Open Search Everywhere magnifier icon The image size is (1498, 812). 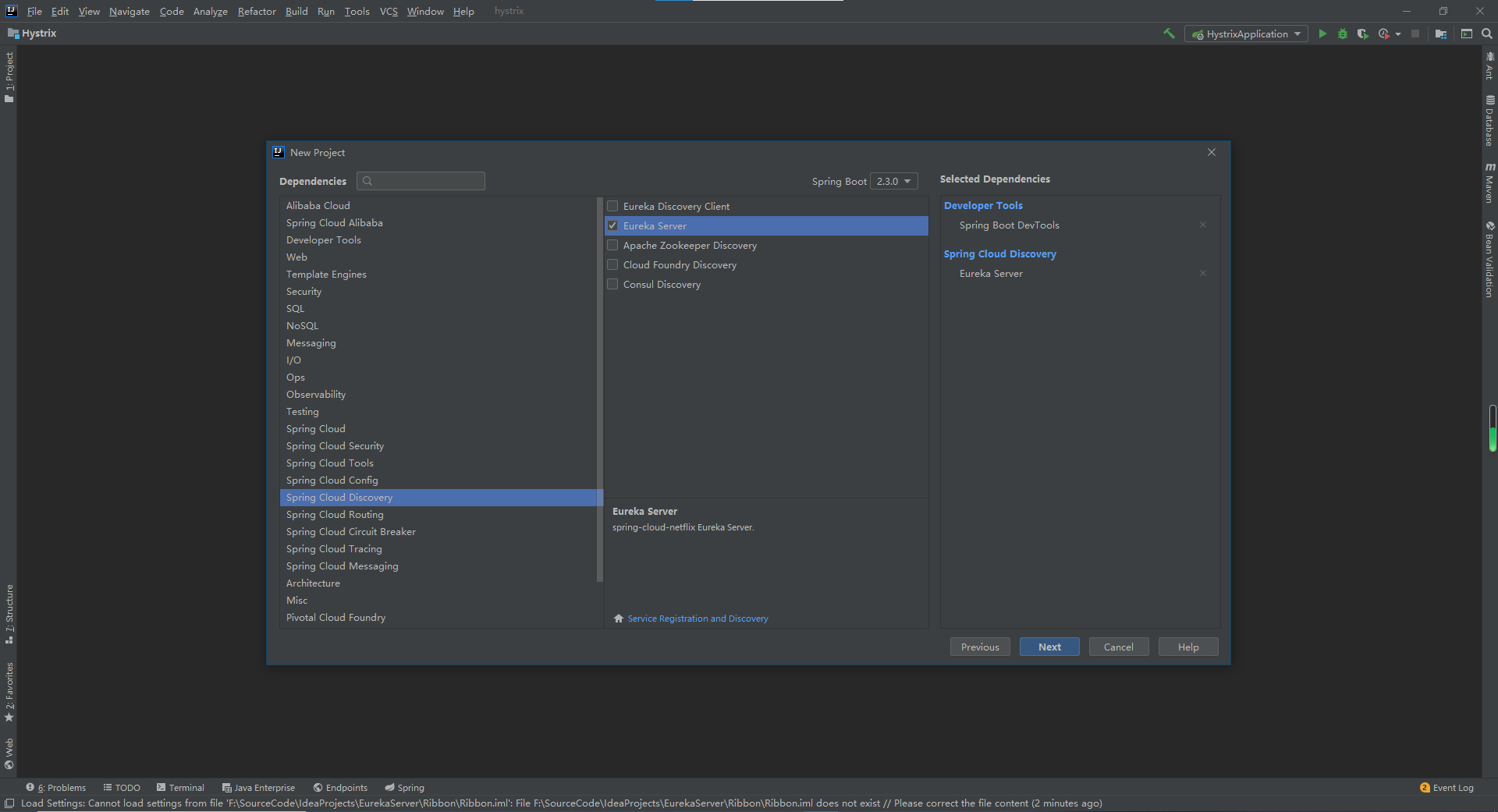click(x=1487, y=34)
